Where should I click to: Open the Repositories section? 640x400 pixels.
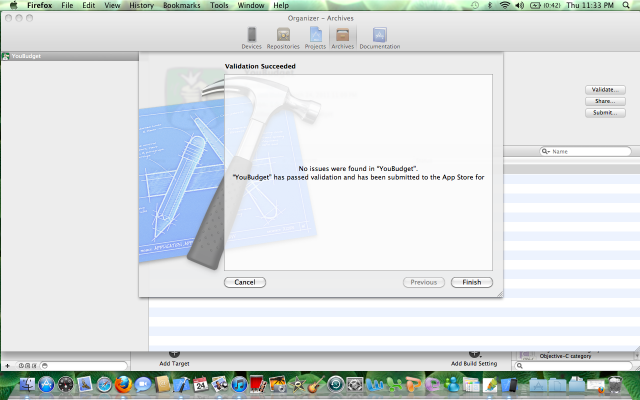(283, 38)
